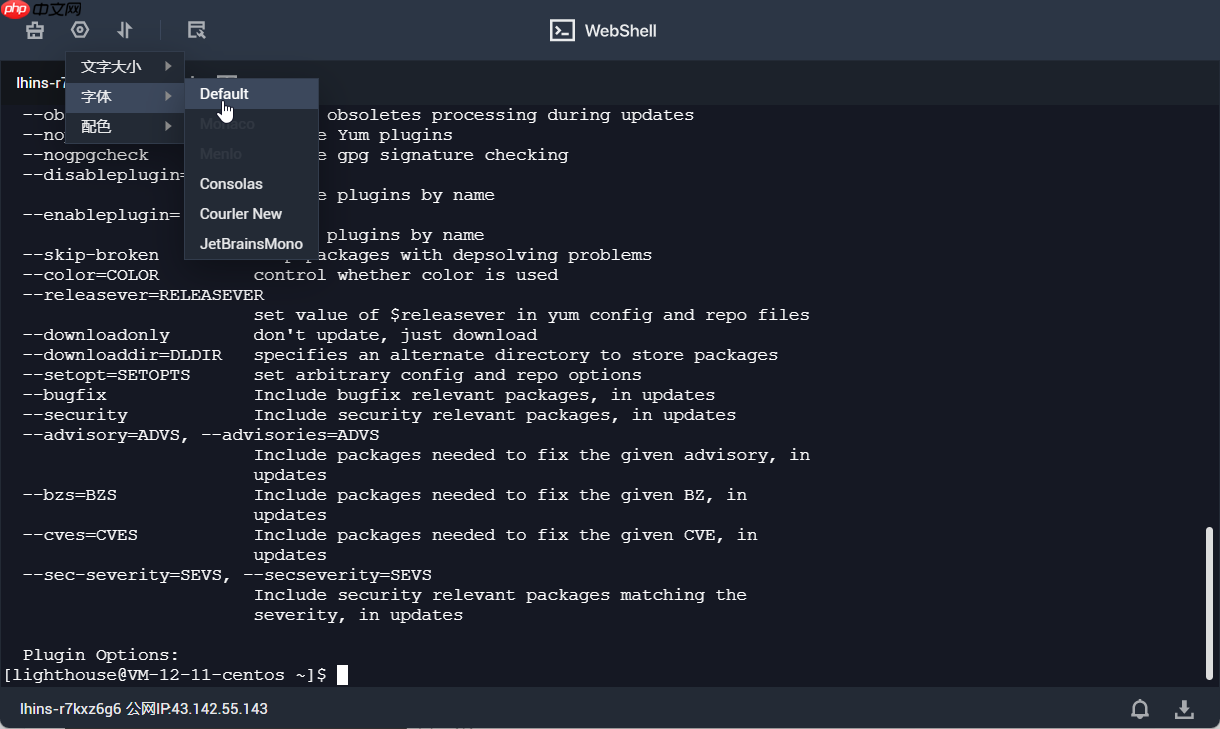This screenshot has width=1220, height=729.
Task: Click the up-down transfer arrows icon
Action: pyautogui.click(x=125, y=30)
